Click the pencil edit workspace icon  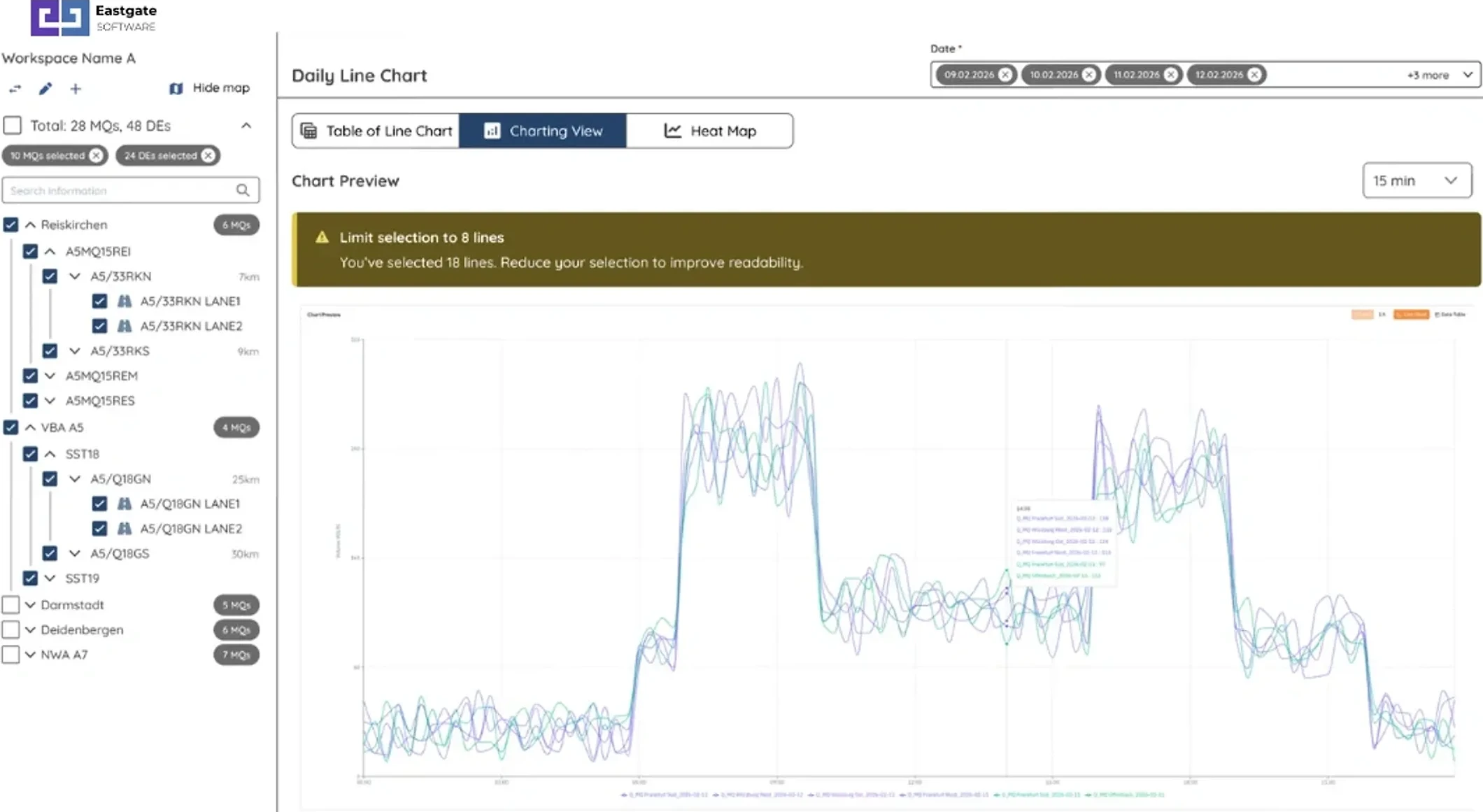coord(45,89)
